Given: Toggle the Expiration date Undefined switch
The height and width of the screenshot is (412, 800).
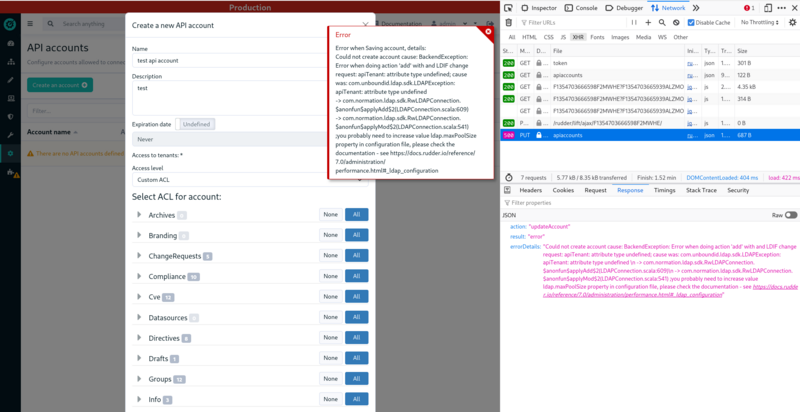Looking at the screenshot, I should (196, 124).
